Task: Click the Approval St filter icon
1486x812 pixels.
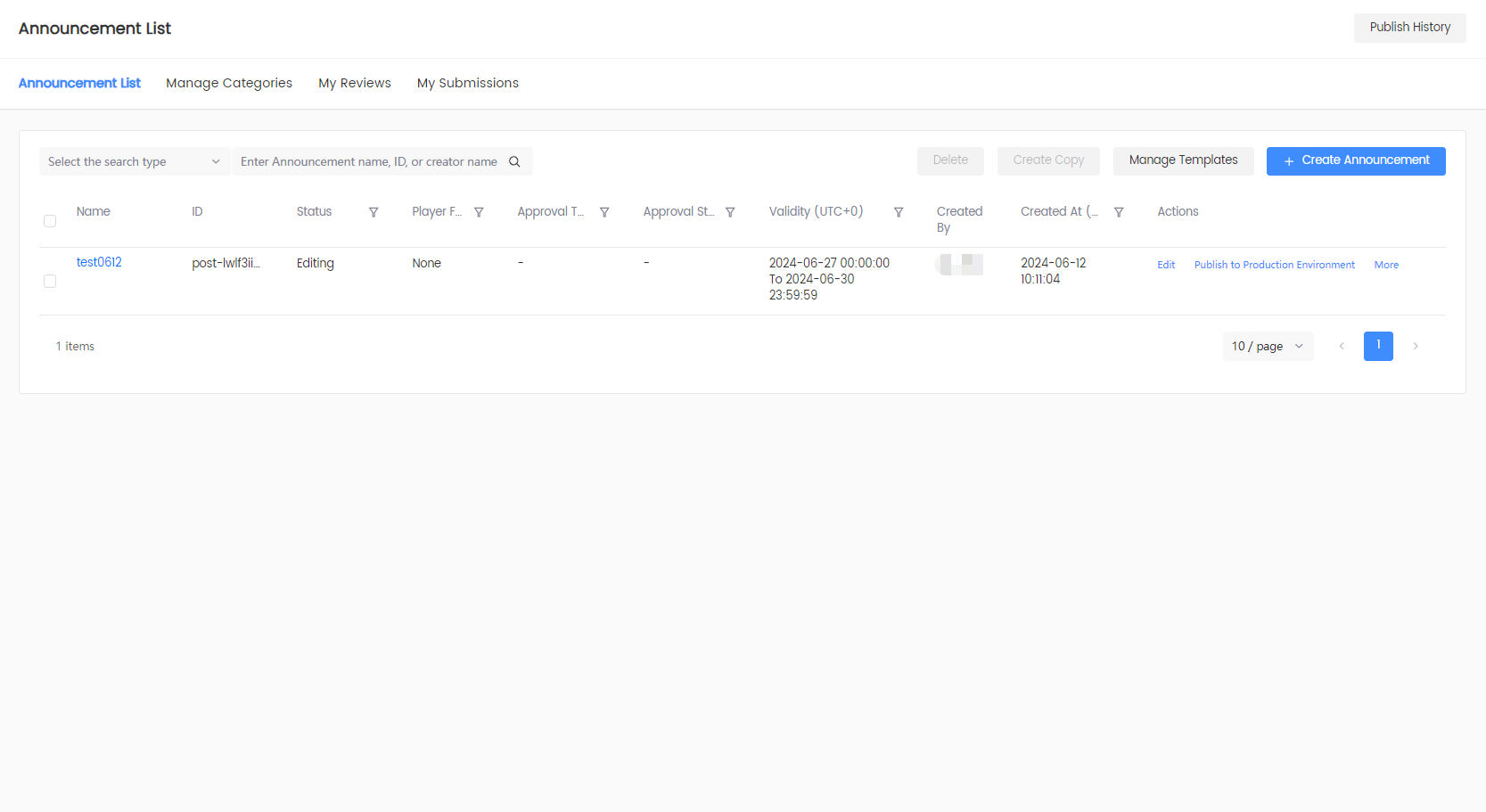Action: (731, 212)
